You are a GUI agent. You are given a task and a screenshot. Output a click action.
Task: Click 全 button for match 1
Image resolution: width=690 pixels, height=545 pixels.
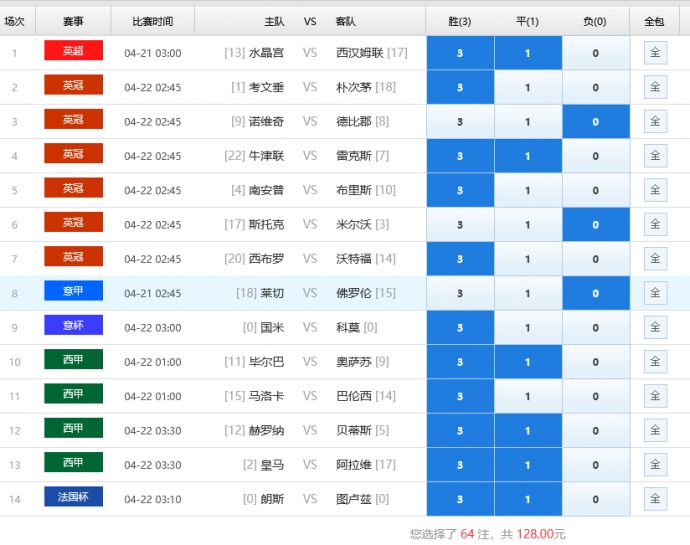[655, 53]
